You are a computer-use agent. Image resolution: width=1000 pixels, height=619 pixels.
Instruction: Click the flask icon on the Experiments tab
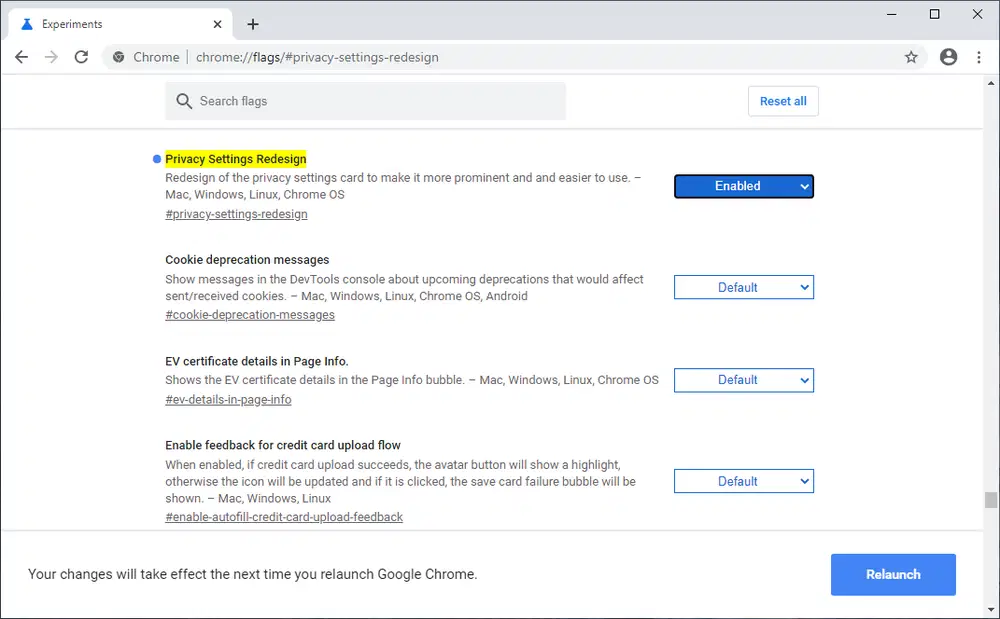pyautogui.click(x=25, y=23)
